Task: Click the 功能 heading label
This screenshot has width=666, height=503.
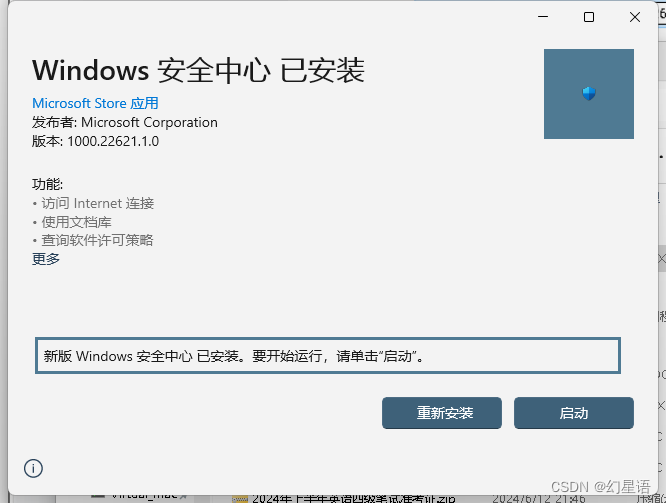Action: pyautogui.click(x=47, y=184)
